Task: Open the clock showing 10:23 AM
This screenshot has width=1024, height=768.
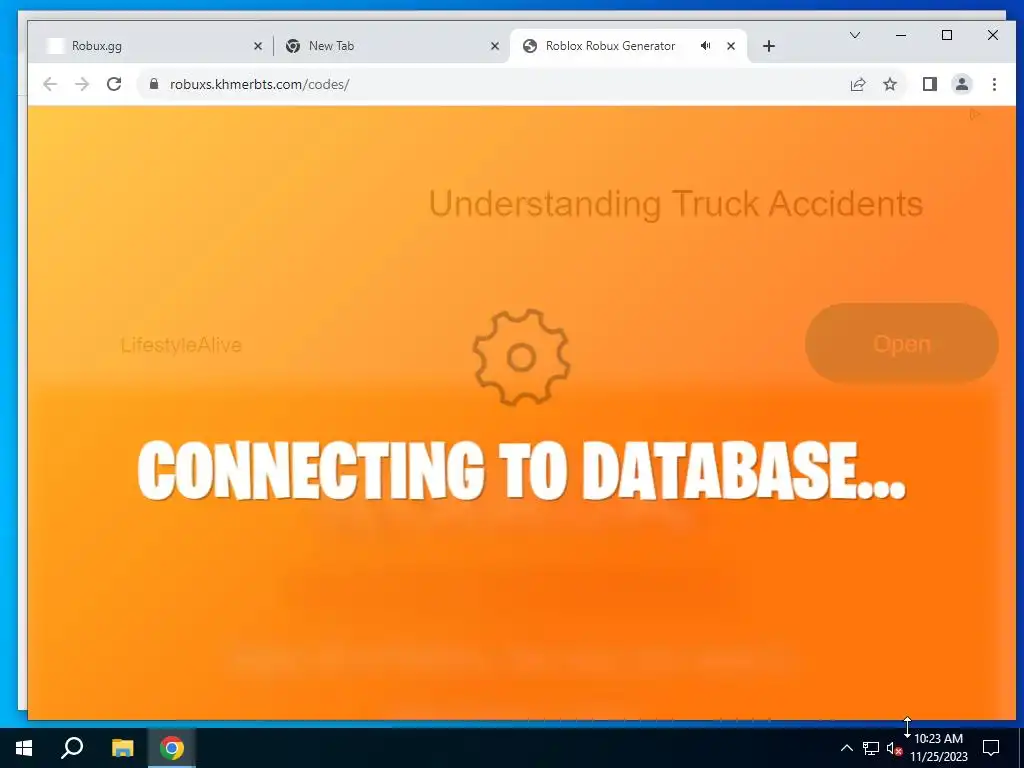Action: click(938, 748)
